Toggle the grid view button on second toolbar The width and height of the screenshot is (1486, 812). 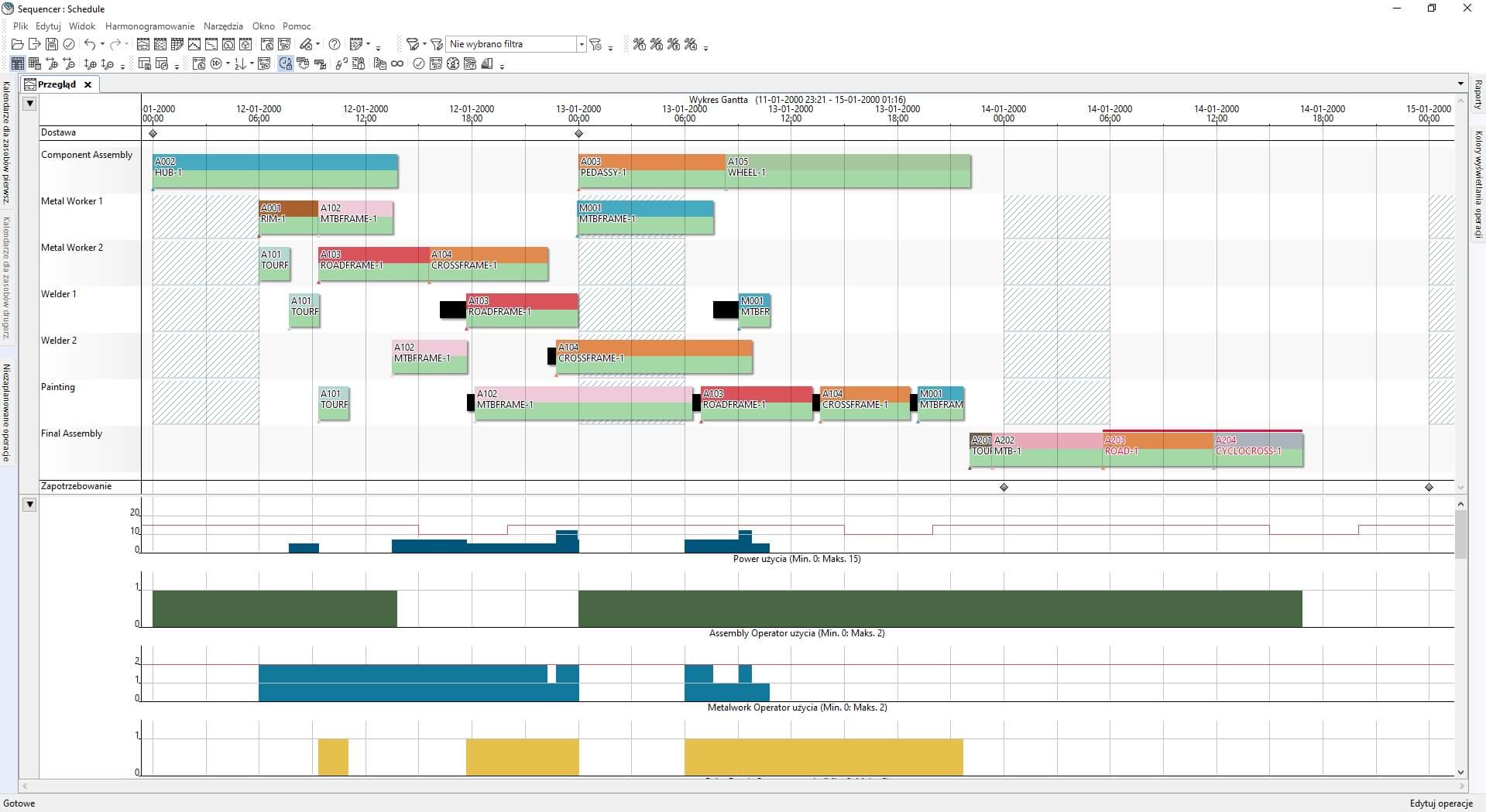tap(17, 64)
